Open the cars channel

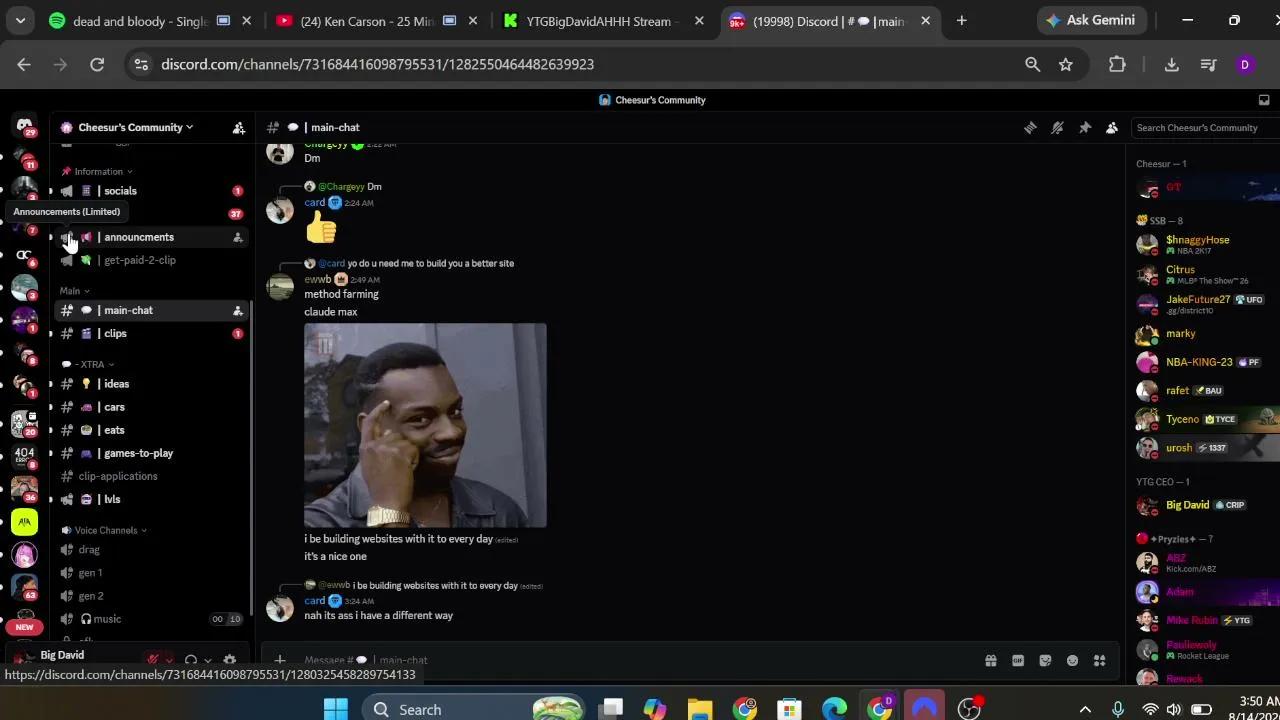150,407
